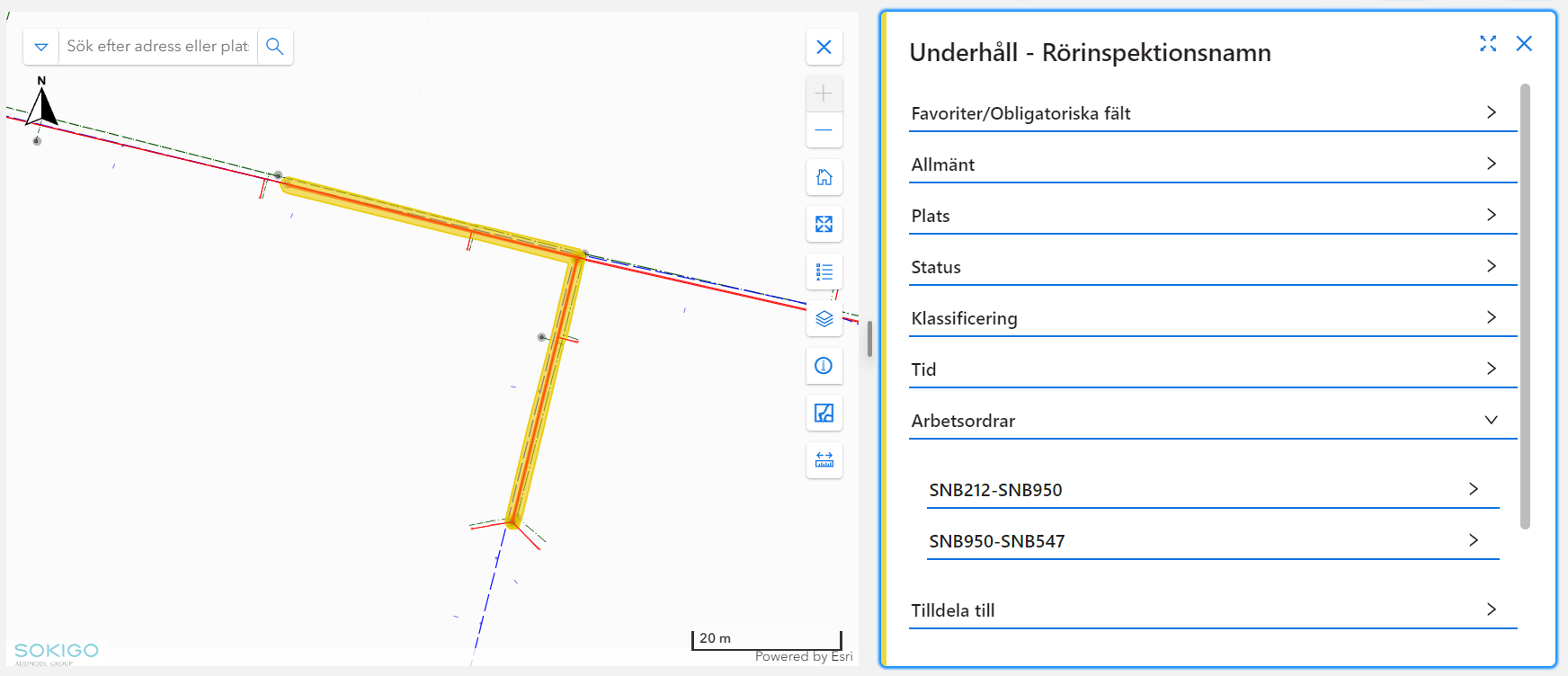Image resolution: width=1568 pixels, height=676 pixels.
Task: Toggle the panel fullscreen expand icon
Action: pyautogui.click(x=1488, y=43)
